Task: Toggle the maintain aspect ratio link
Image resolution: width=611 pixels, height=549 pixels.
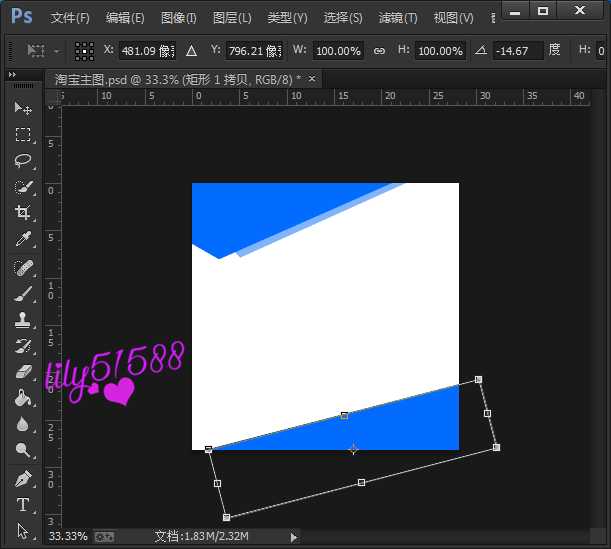Action: coord(378,51)
